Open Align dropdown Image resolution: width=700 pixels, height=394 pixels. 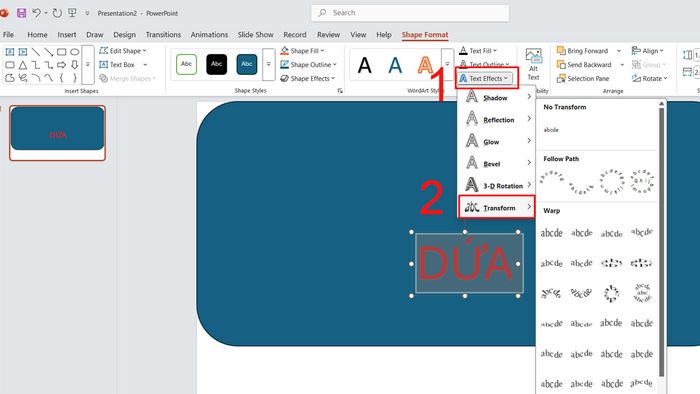648,51
